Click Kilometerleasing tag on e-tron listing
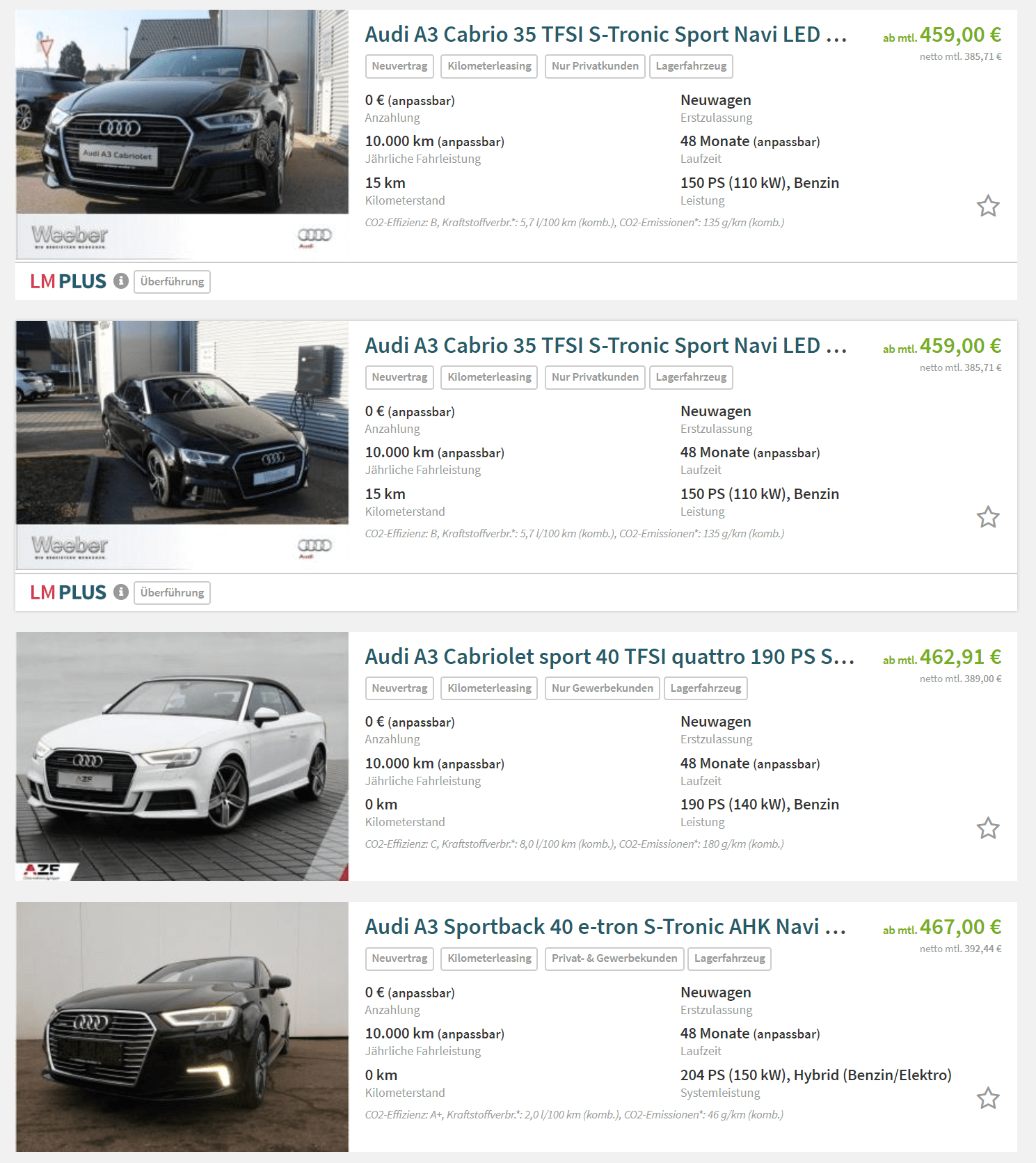Viewport: 1036px width, 1163px height. pyautogui.click(x=489, y=958)
